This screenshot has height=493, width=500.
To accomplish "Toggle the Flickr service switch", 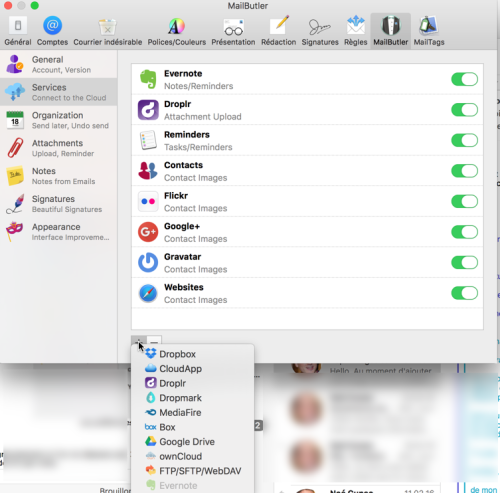I will [x=464, y=201].
